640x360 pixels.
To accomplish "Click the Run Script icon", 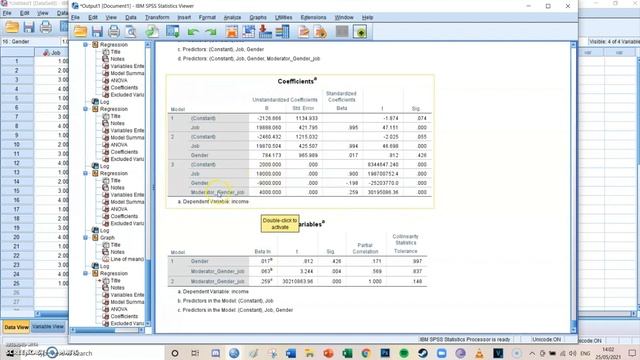I will pyautogui.click(x=321, y=31).
